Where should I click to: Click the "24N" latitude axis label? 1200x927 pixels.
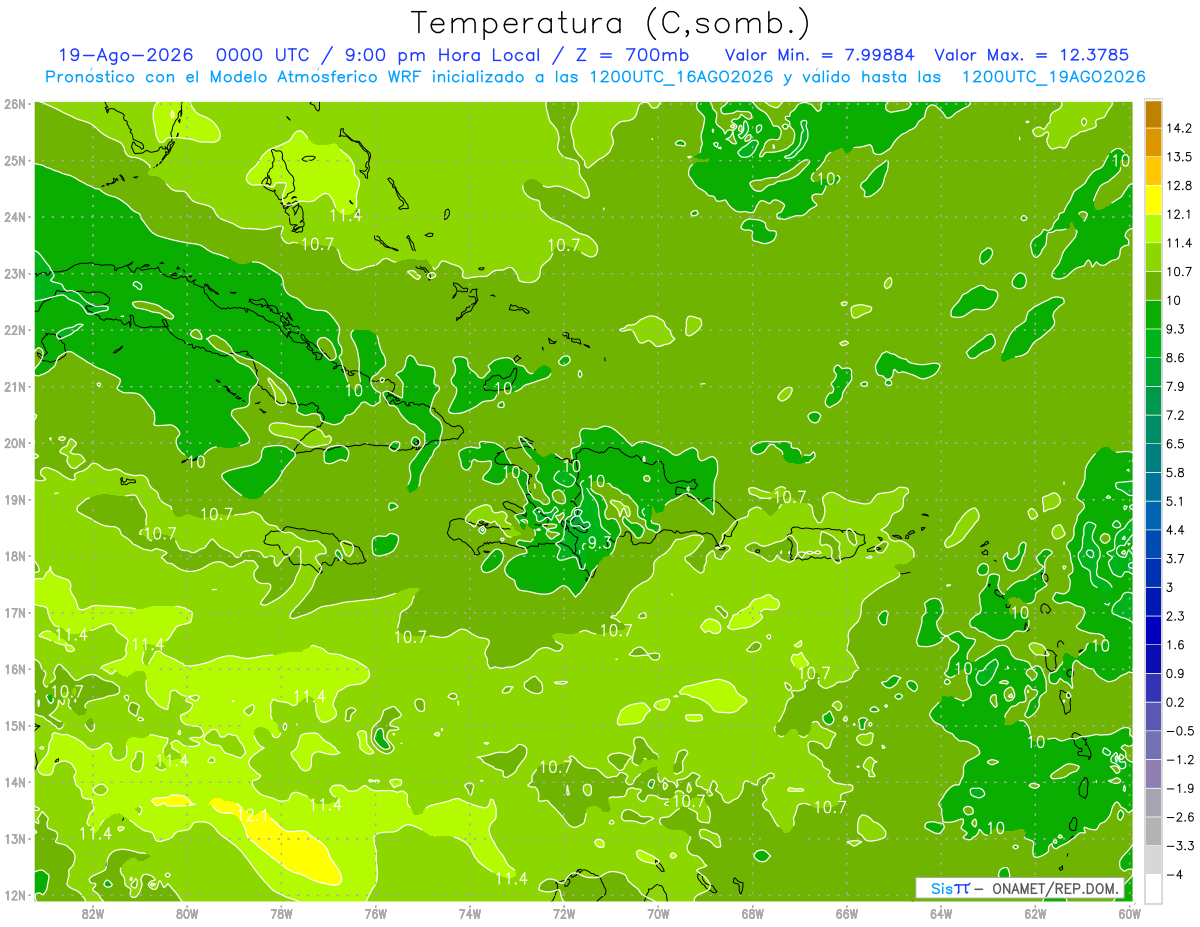coord(15,217)
